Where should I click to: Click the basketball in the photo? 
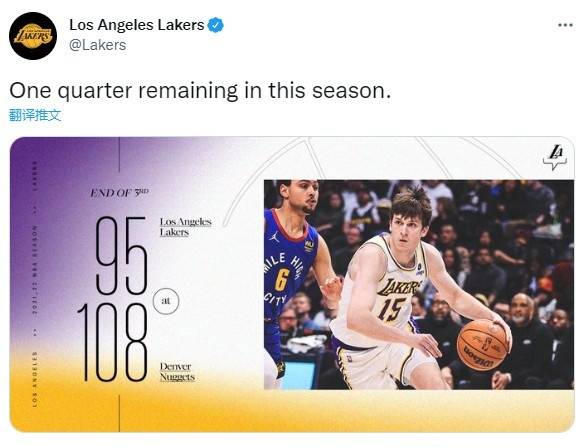pos(482,345)
